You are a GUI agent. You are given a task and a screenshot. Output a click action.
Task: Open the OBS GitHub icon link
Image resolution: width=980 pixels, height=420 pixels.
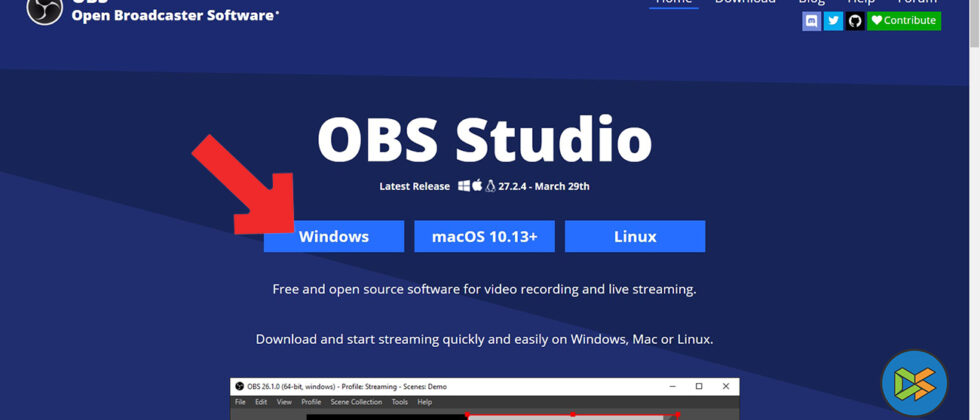tap(855, 21)
